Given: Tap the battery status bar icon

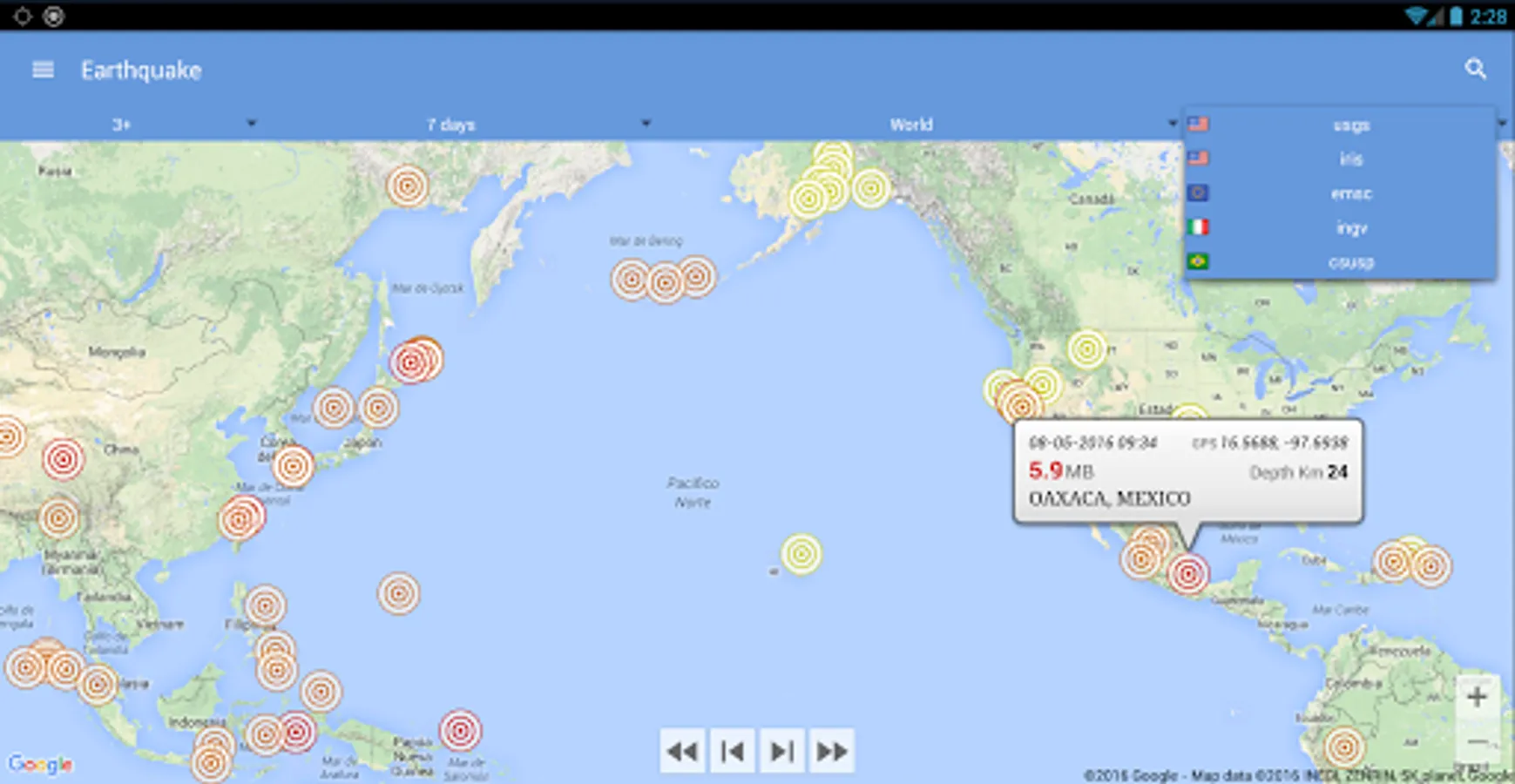Looking at the screenshot, I should (1456, 17).
